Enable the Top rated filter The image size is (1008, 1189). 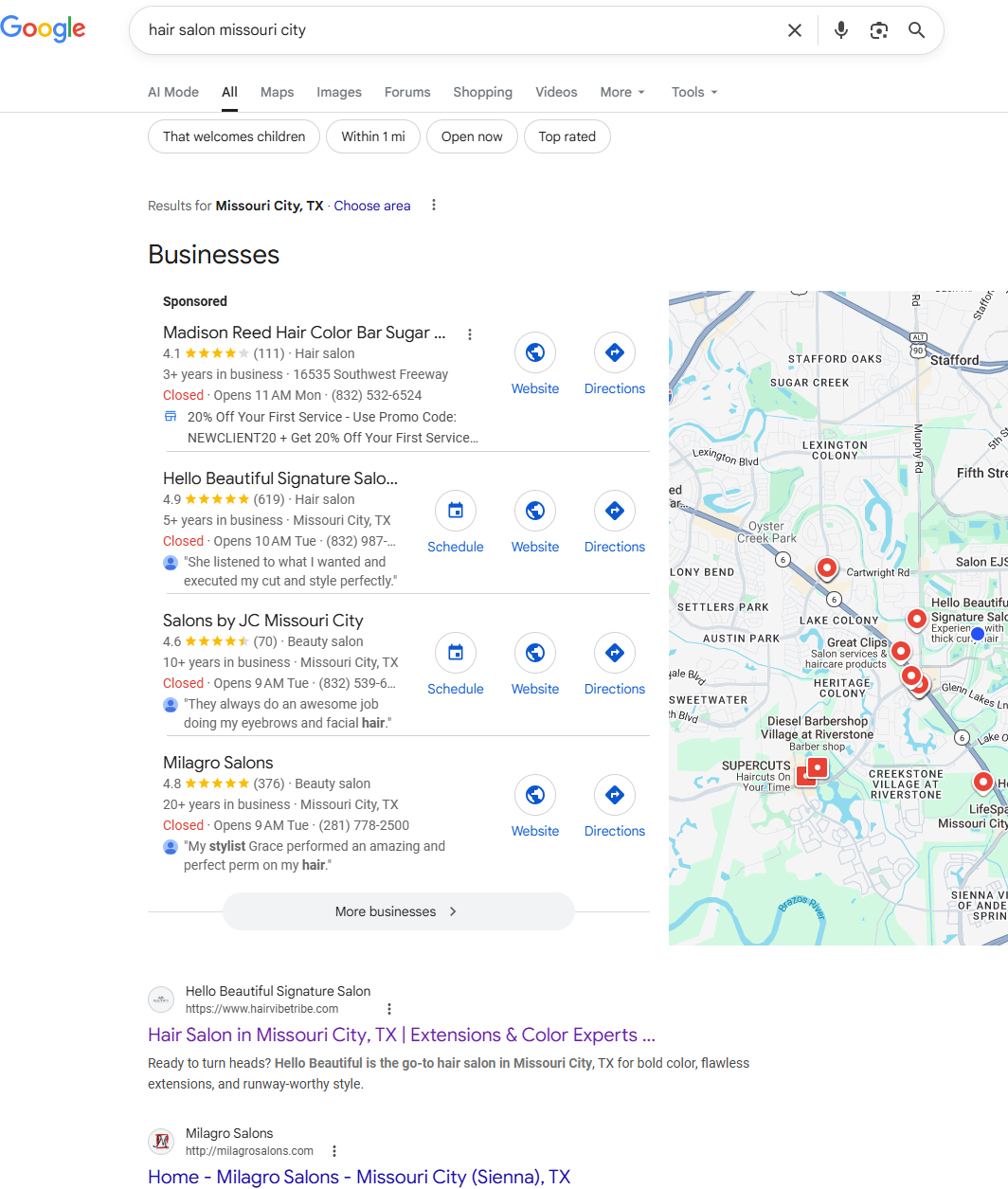click(567, 136)
